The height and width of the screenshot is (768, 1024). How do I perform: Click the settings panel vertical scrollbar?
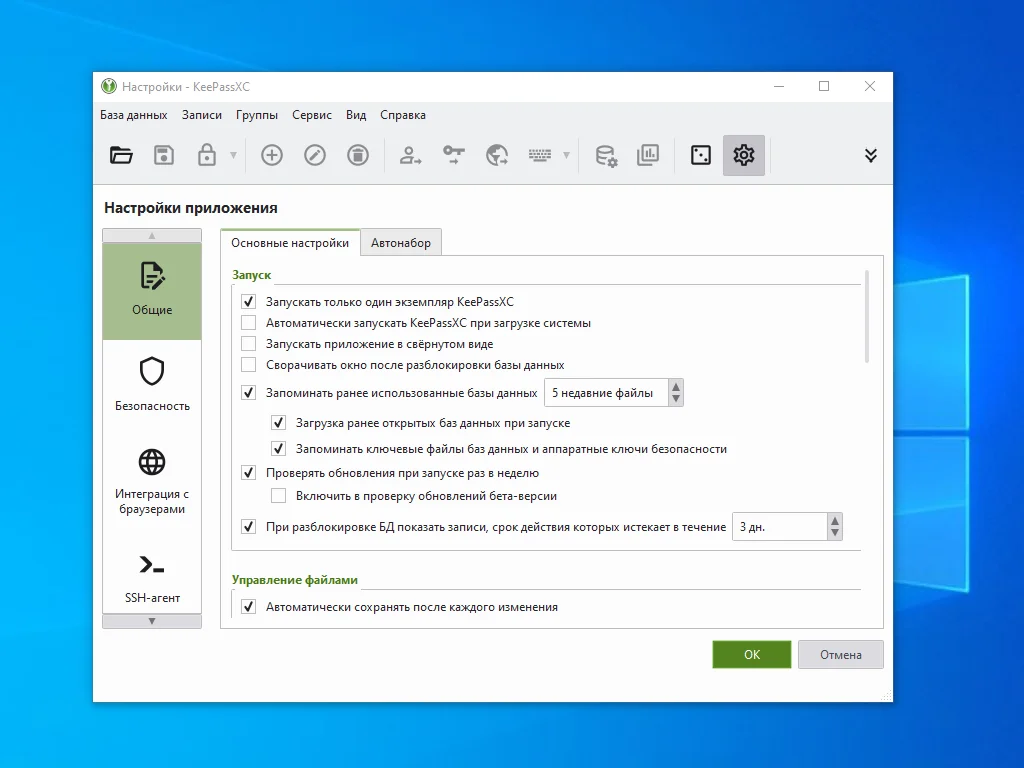(x=866, y=315)
